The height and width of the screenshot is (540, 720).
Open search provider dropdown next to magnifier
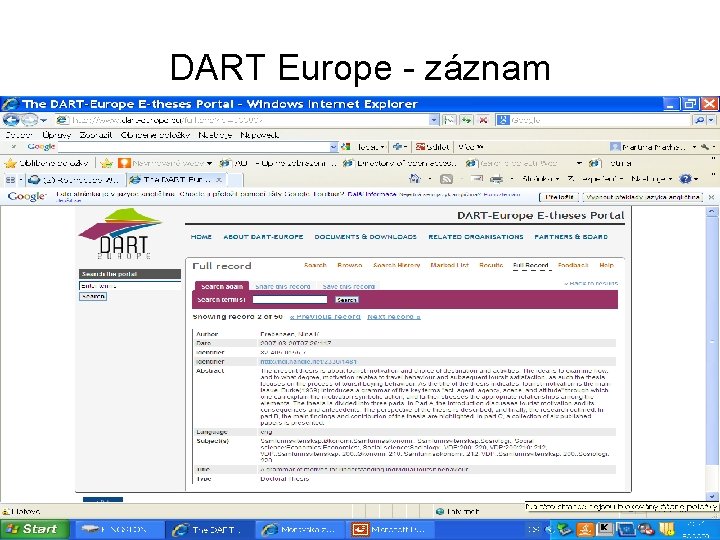pyautogui.click(x=711, y=120)
